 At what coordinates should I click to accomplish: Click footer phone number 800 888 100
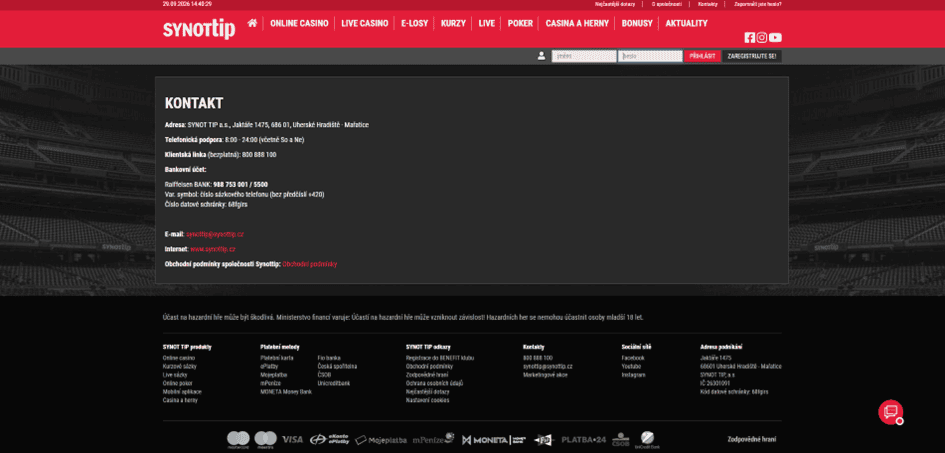point(538,358)
